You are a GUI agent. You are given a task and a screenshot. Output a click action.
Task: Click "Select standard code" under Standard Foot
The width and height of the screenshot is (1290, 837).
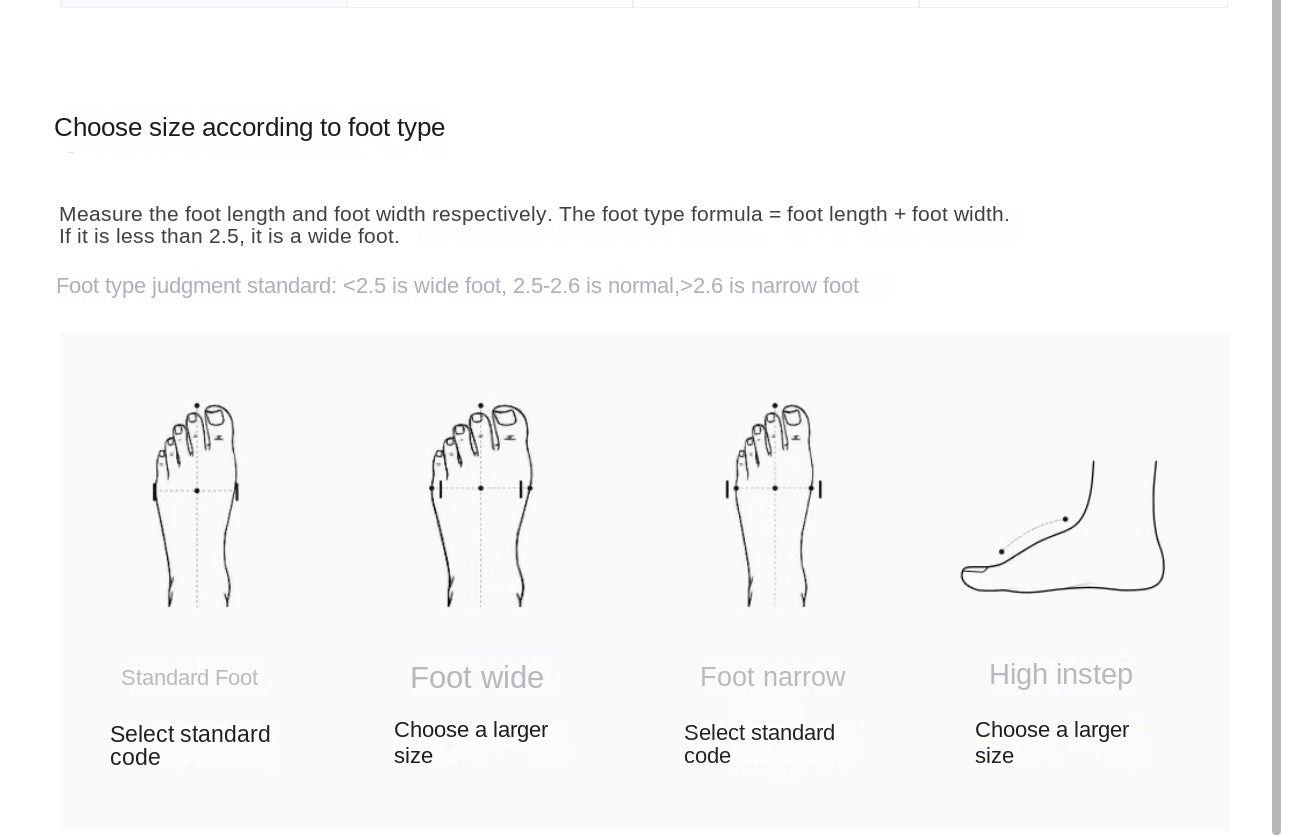coord(190,745)
